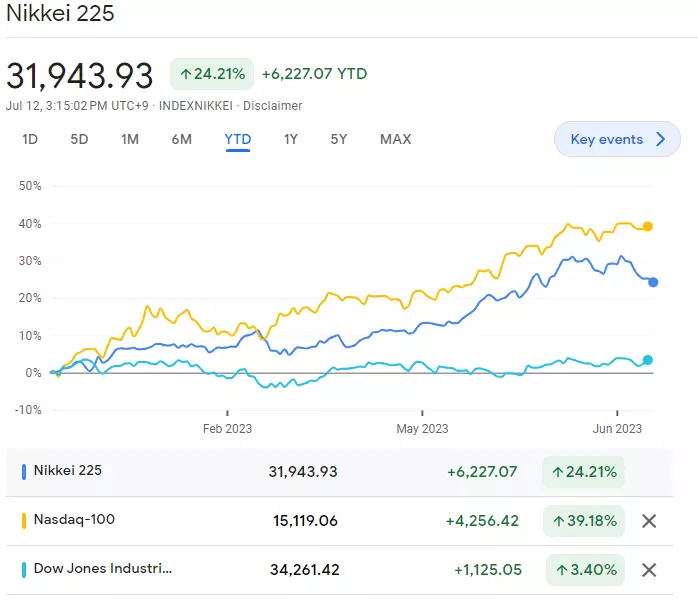Click the cyan Dow Jones endpoint dot

click(x=648, y=360)
